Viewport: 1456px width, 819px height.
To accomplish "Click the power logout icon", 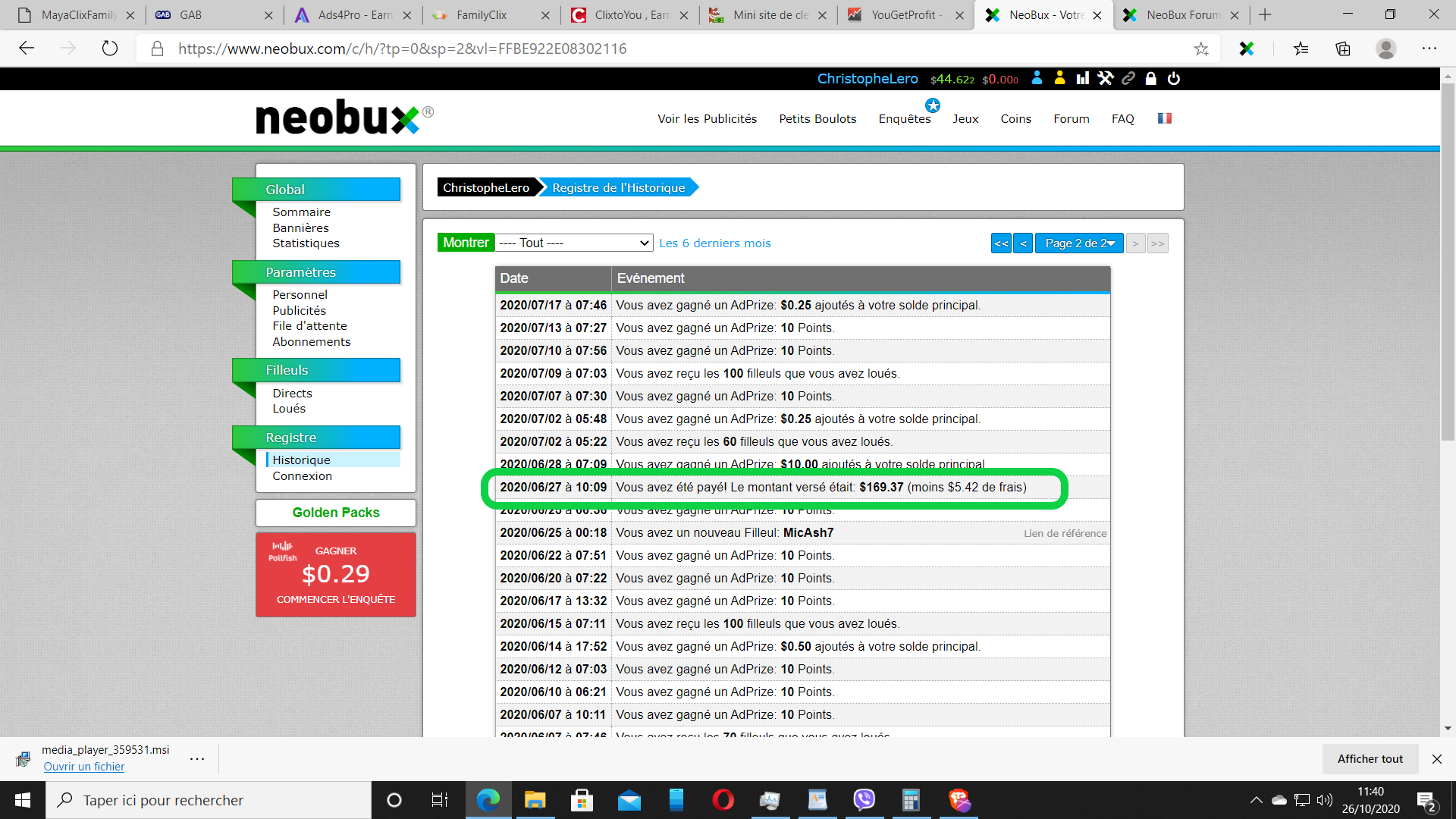I will pos(1173,78).
